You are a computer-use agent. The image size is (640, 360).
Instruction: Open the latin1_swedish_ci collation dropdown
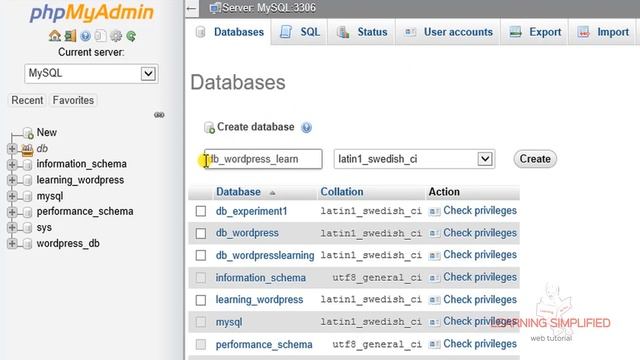pyautogui.click(x=415, y=159)
